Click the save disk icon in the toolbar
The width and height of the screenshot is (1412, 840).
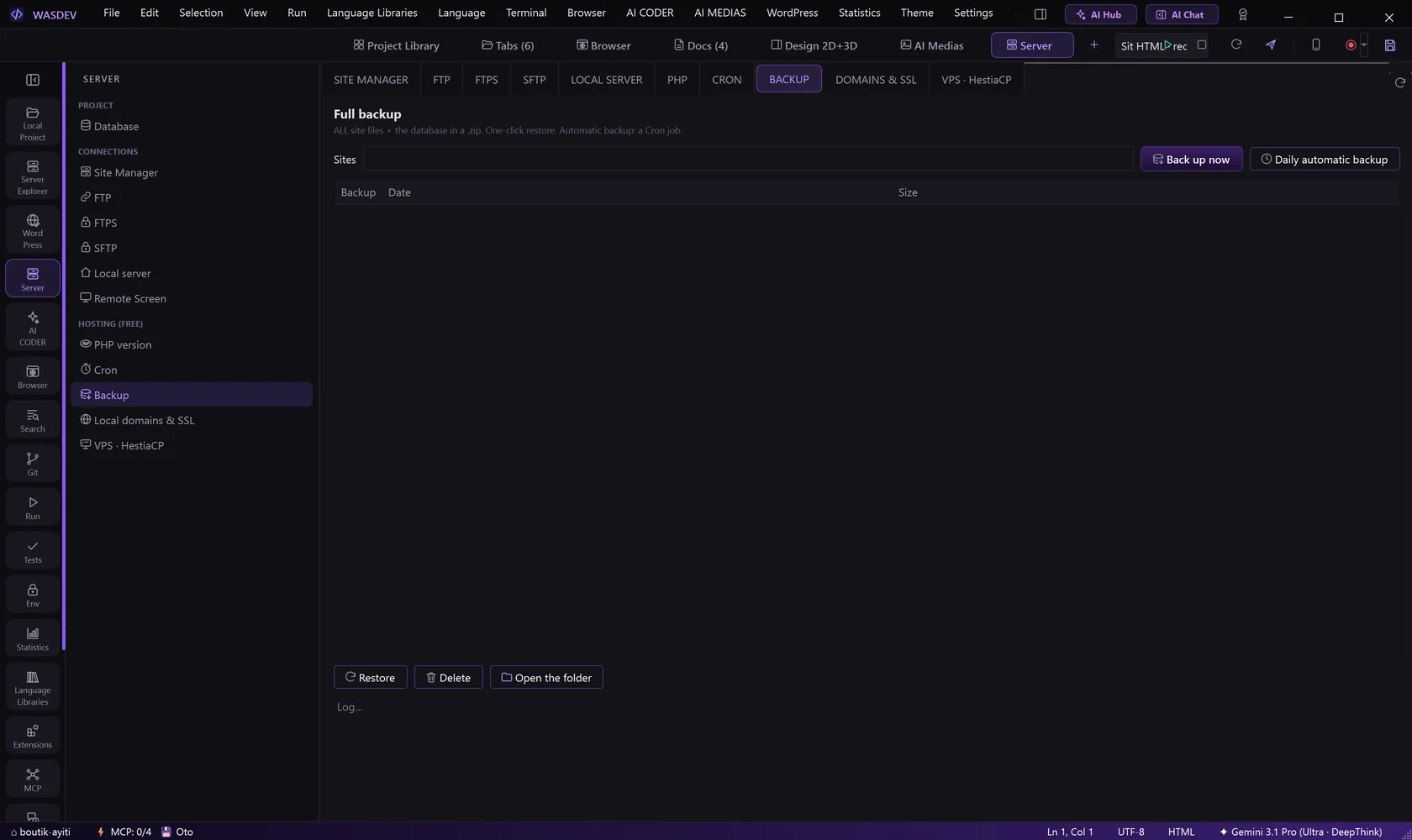(1390, 45)
